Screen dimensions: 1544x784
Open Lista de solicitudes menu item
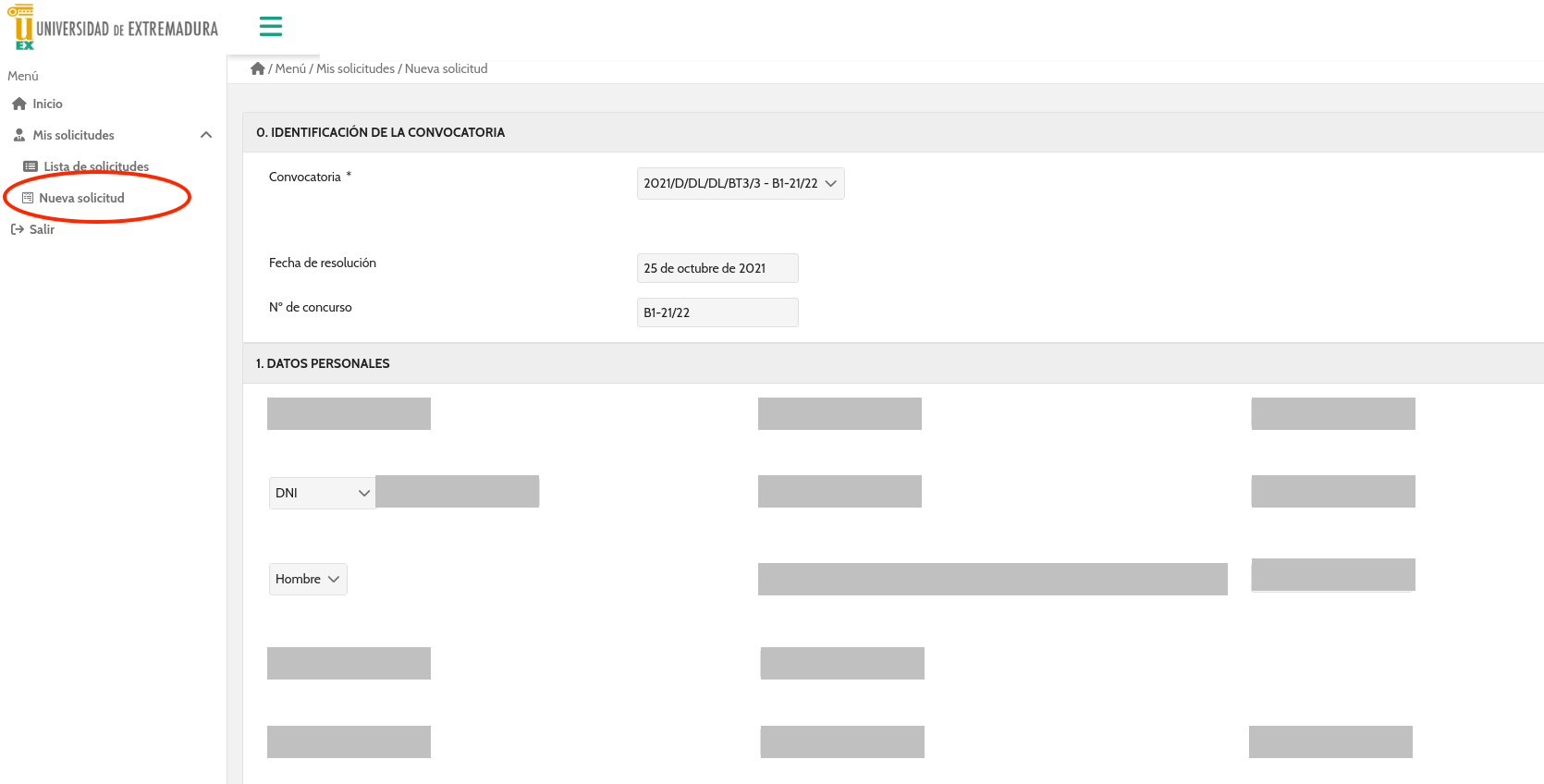click(96, 167)
